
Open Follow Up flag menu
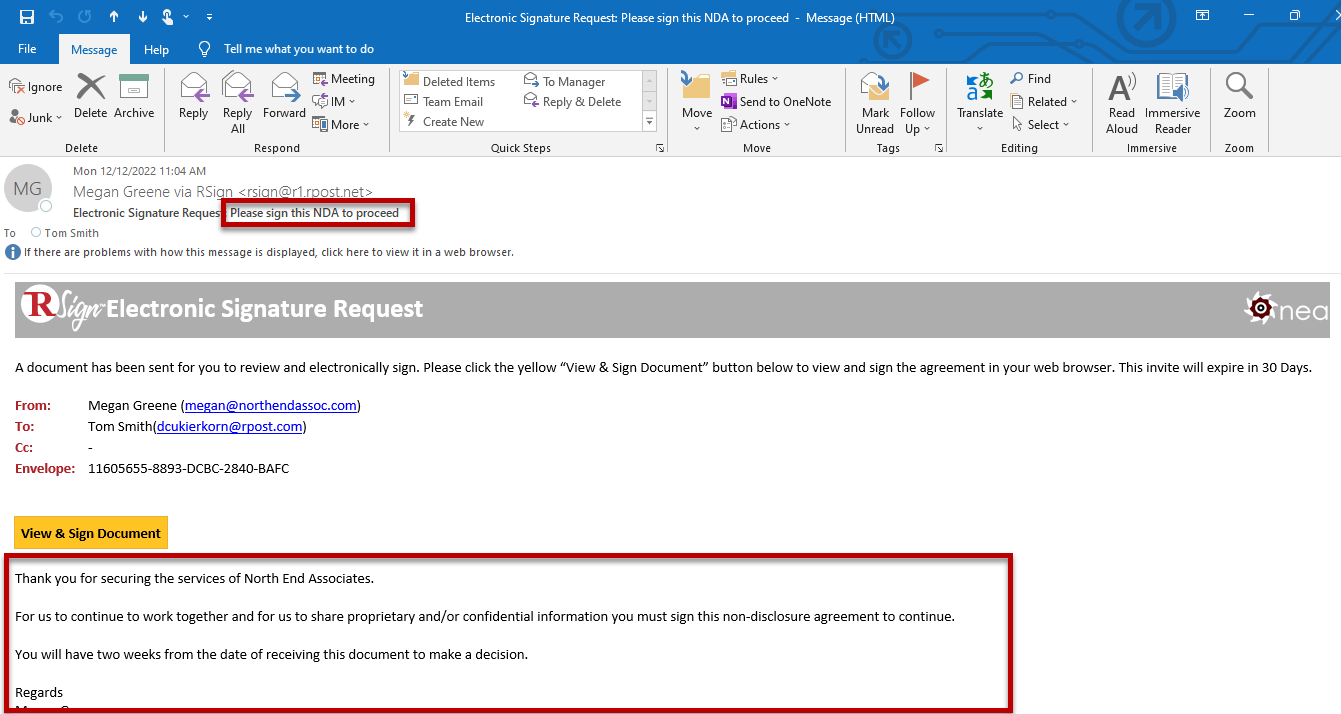(917, 102)
